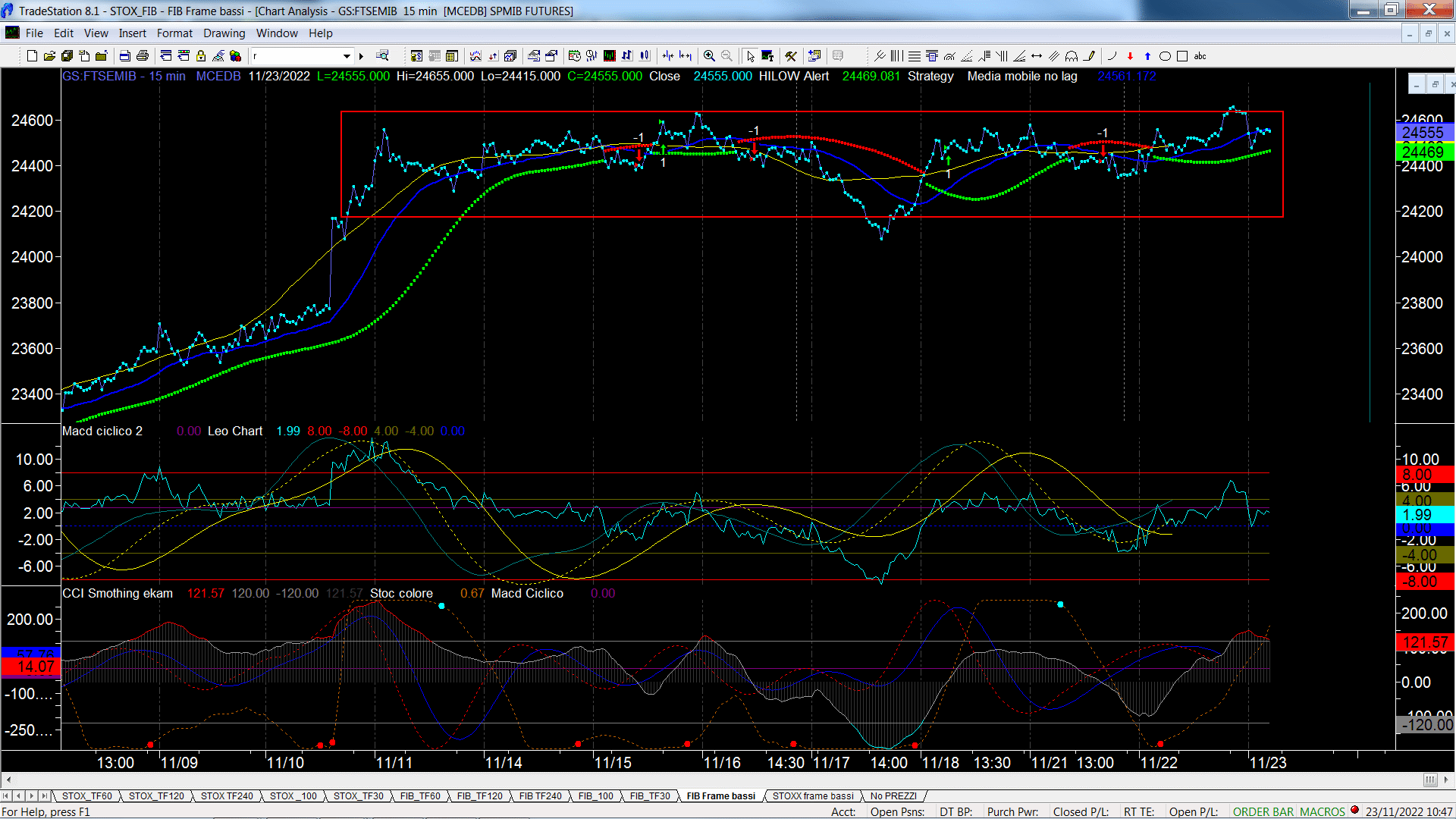Viewport: 1456px width, 819px height.
Task: Click the Macd ciclico 2 indicator label
Action: pyautogui.click(x=102, y=431)
